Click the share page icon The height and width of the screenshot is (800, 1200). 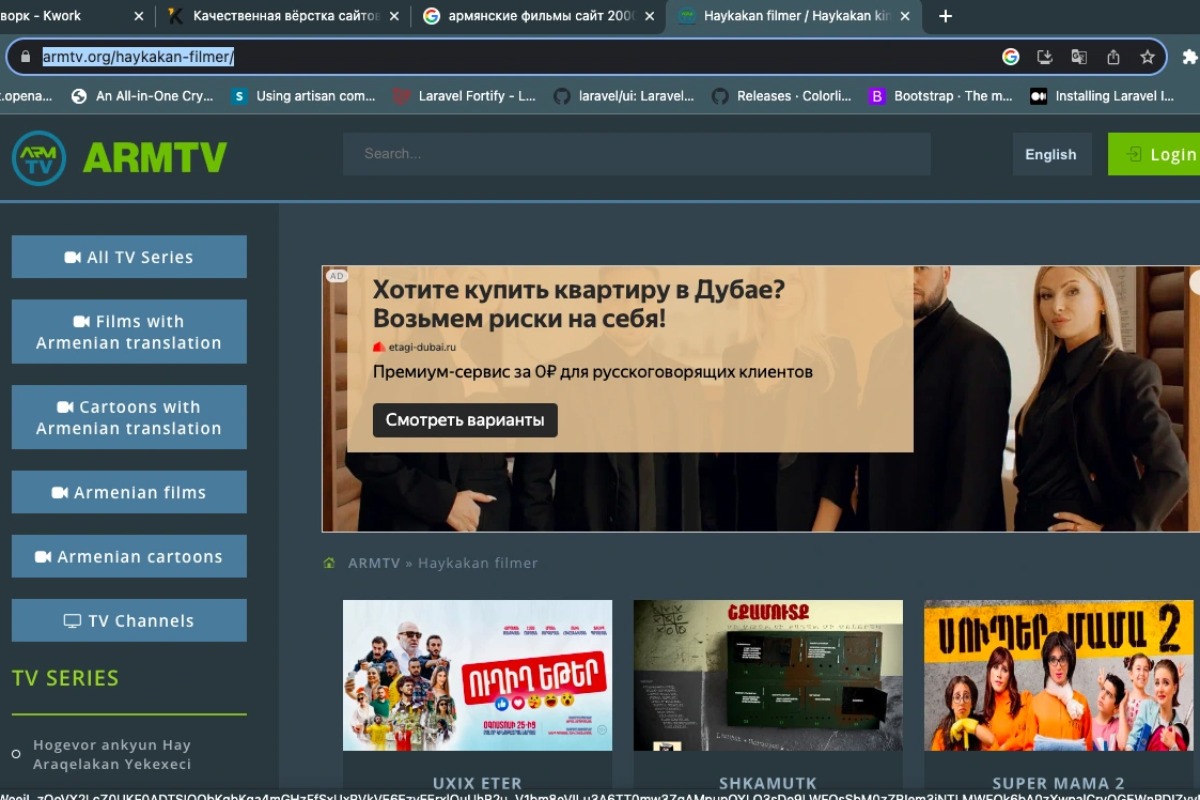tap(1113, 57)
